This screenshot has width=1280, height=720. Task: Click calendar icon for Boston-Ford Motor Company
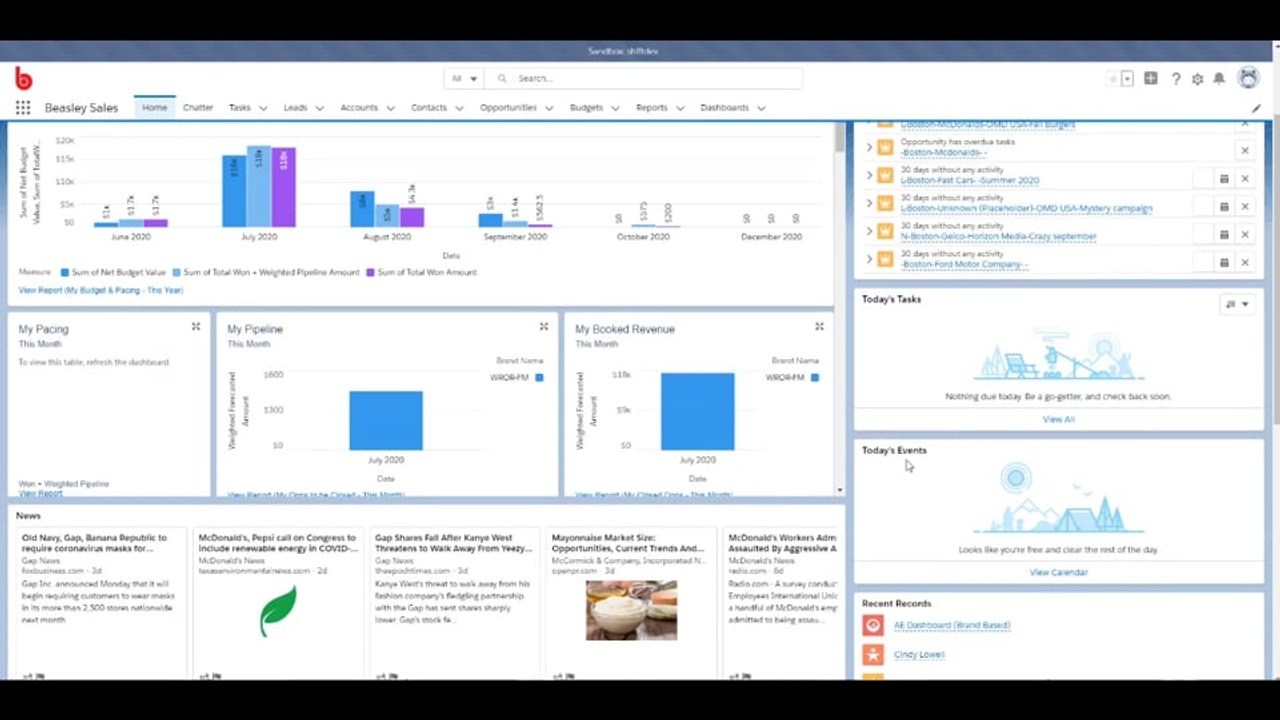click(1223, 262)
